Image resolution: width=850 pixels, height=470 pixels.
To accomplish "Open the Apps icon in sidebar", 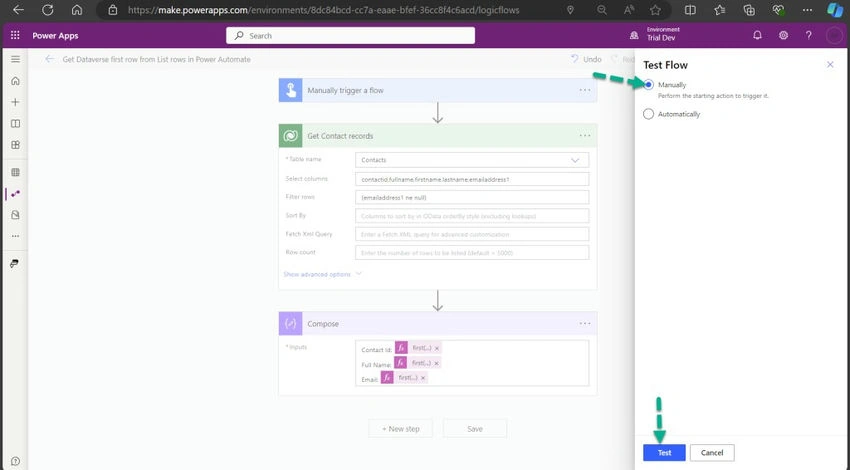I will [15, 145].
